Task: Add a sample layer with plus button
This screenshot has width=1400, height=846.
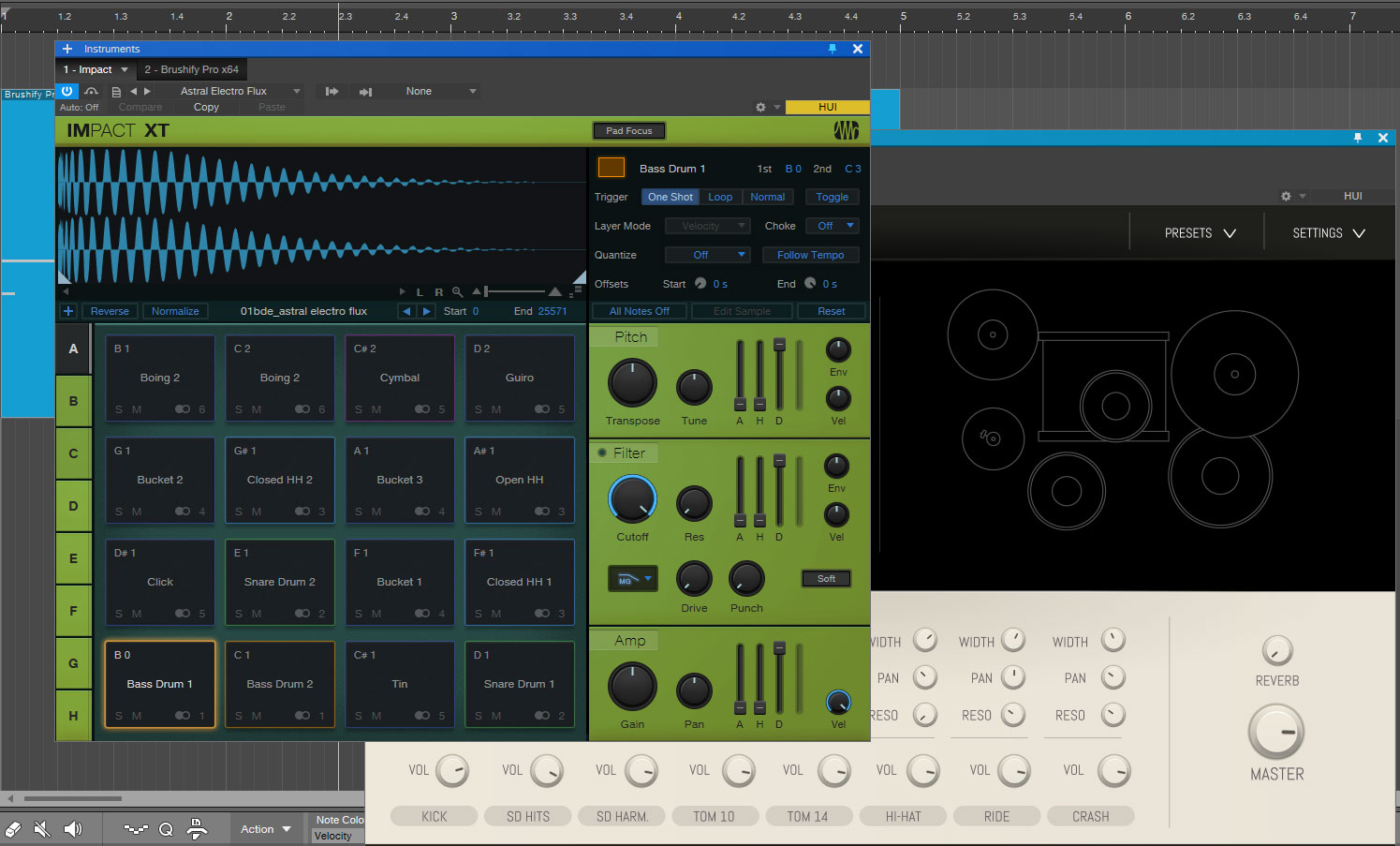Action: click(x=68, y=311)
